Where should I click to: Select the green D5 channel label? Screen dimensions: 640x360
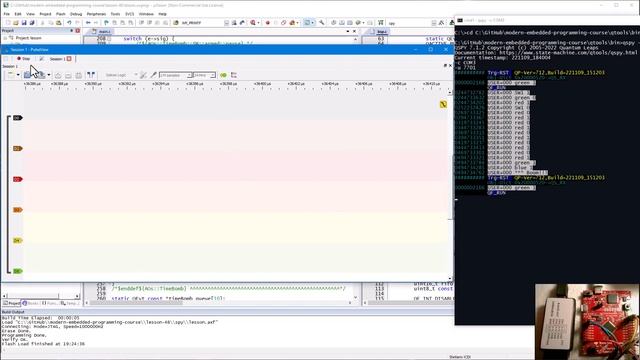tap(18, 271)
